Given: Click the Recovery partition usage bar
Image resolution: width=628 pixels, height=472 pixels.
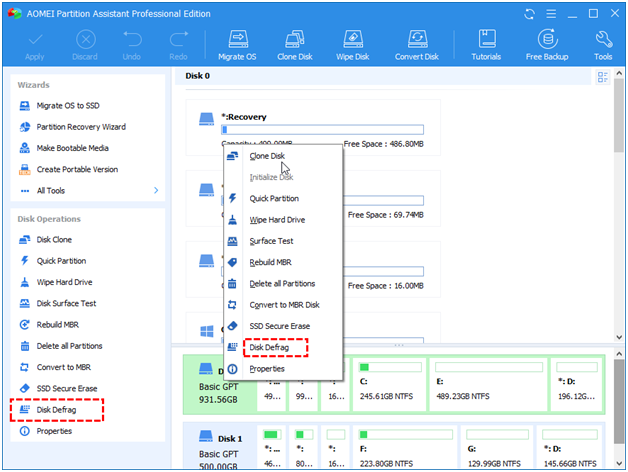Looking at the screenshot, I should [322, 129].
